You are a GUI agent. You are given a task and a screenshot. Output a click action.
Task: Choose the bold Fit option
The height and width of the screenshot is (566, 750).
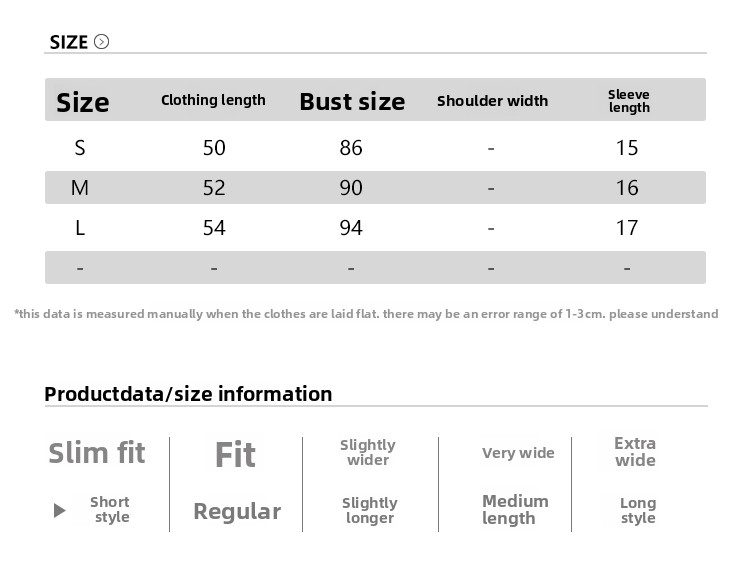point(235,455)
